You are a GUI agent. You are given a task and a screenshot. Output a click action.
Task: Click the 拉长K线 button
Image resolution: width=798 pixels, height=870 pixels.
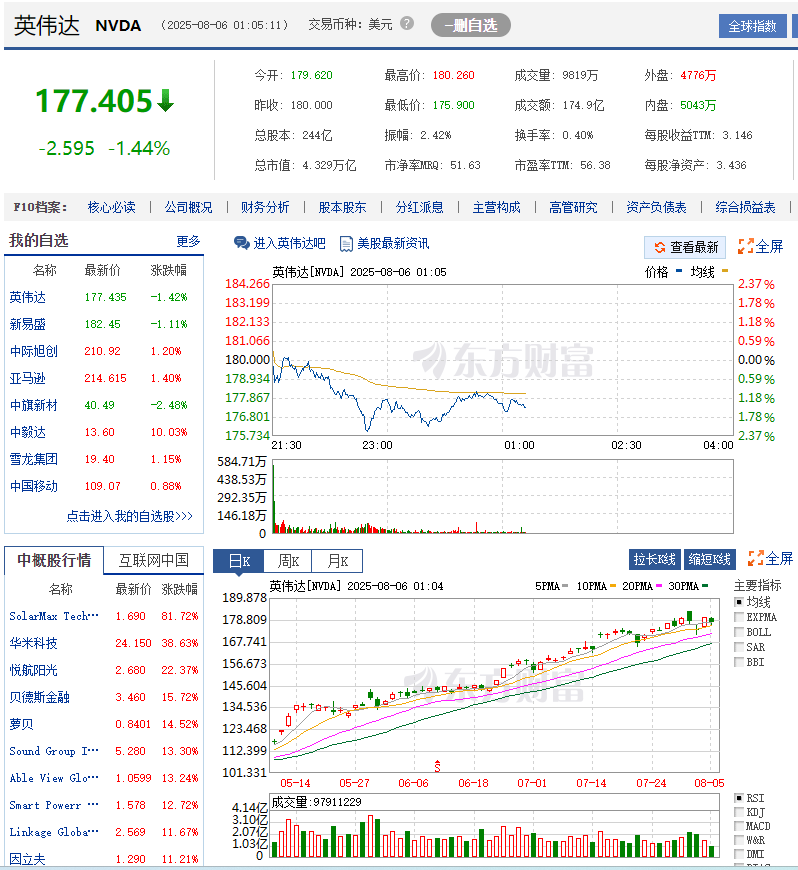tap(655, 559)
